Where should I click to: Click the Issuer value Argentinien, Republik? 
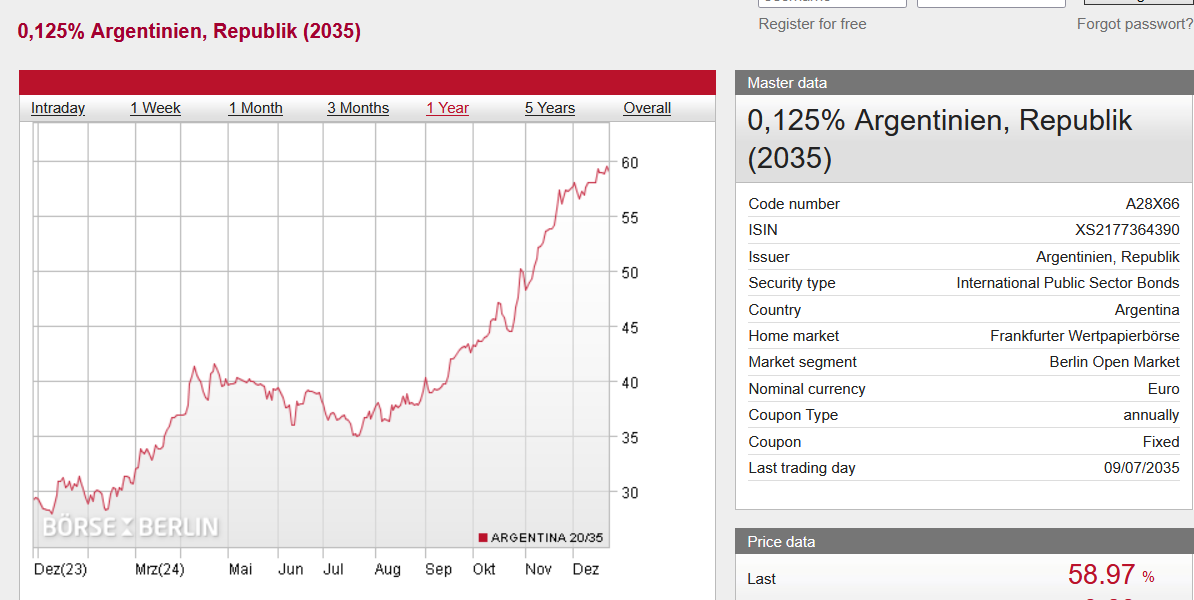1108,257
